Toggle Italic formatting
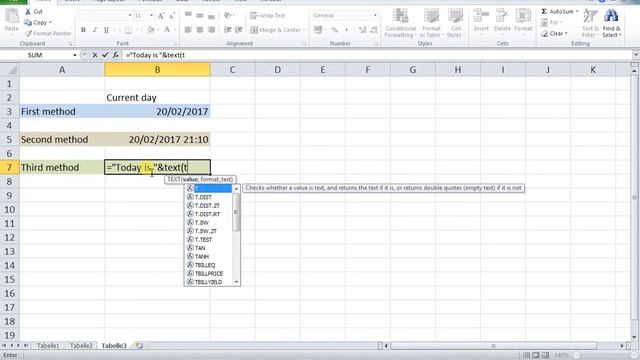 [95, 30]
